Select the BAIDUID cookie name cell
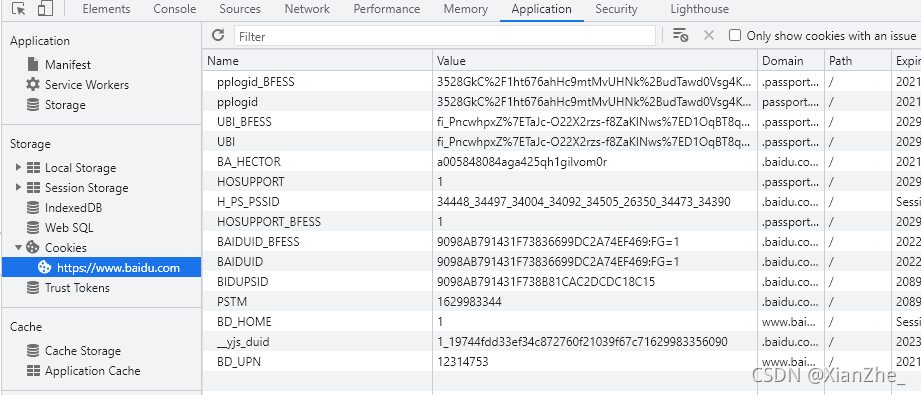Image resolution: width=921 pixels, height=395 pixels. [x=318, y=262]
